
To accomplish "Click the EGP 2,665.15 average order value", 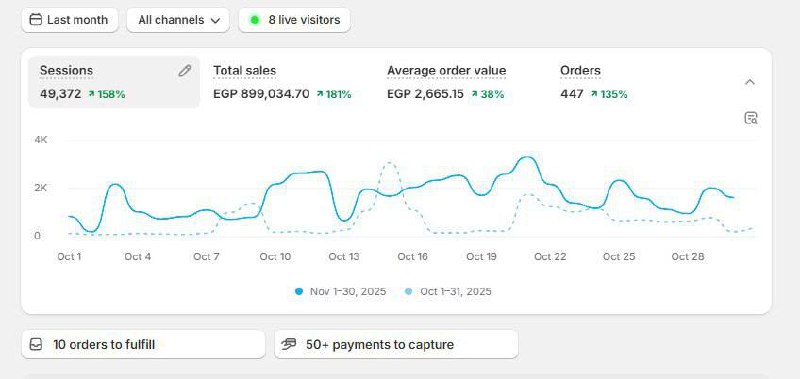I will (x=426, y=94).
